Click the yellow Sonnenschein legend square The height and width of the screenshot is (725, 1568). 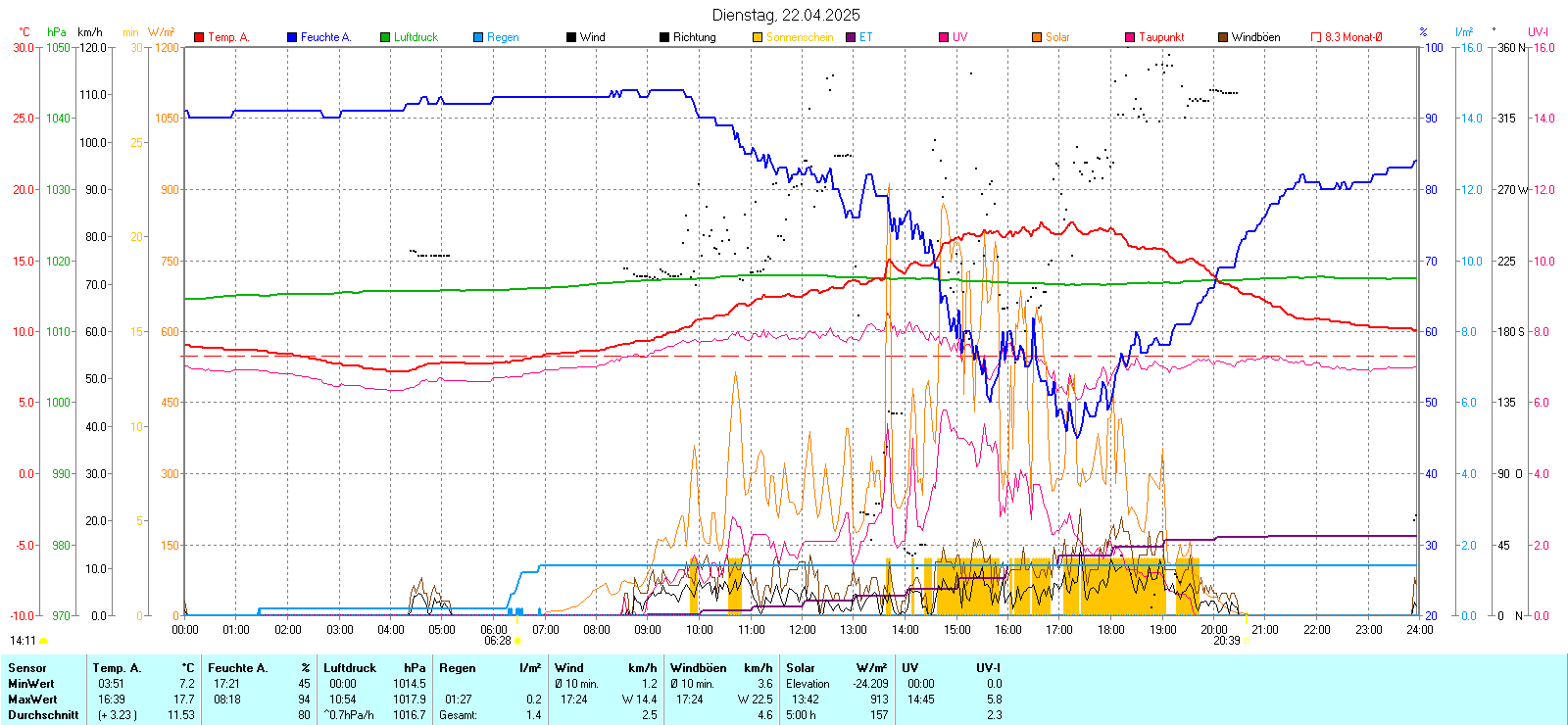758,37
